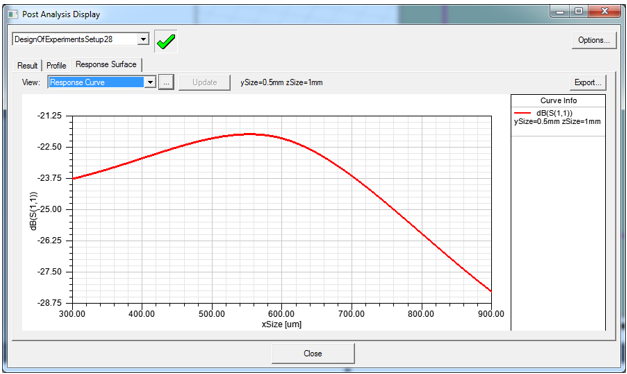Click the Curve Info header

558,100
